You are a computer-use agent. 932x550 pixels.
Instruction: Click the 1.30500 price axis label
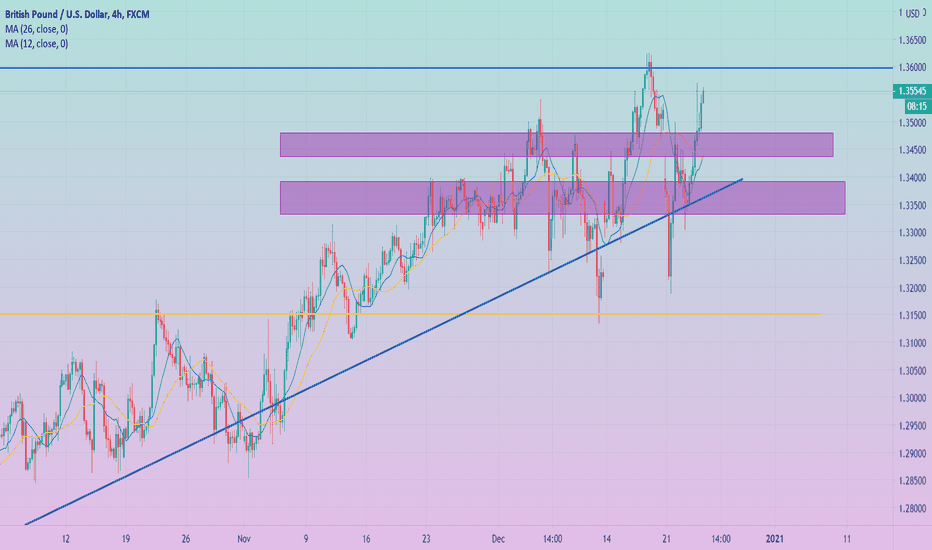click(912, 371)
